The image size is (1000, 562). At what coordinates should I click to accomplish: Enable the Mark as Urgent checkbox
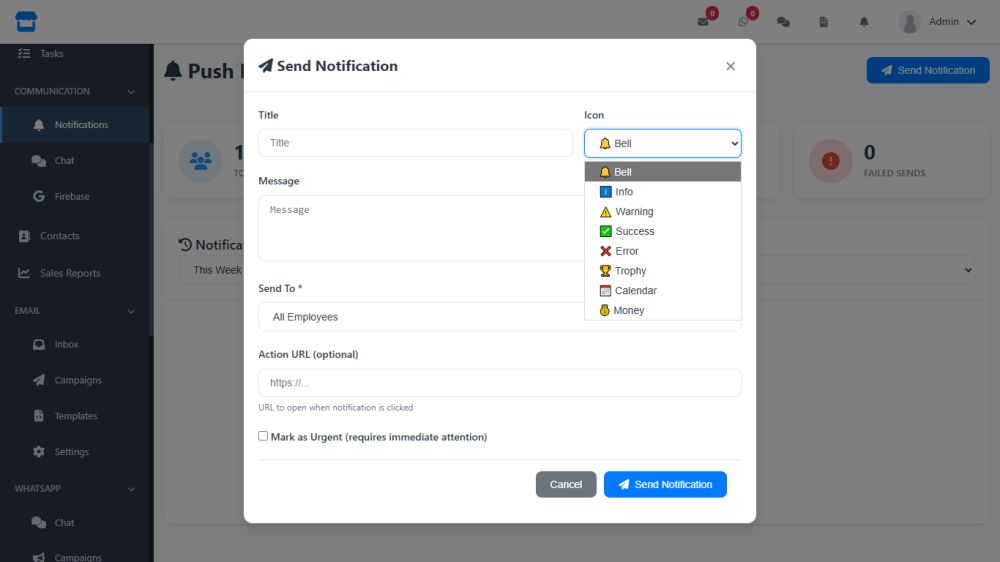pos(263,436)
